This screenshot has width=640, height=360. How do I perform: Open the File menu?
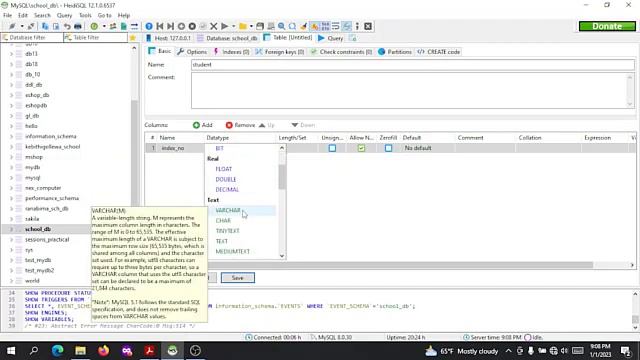(7, 15)
